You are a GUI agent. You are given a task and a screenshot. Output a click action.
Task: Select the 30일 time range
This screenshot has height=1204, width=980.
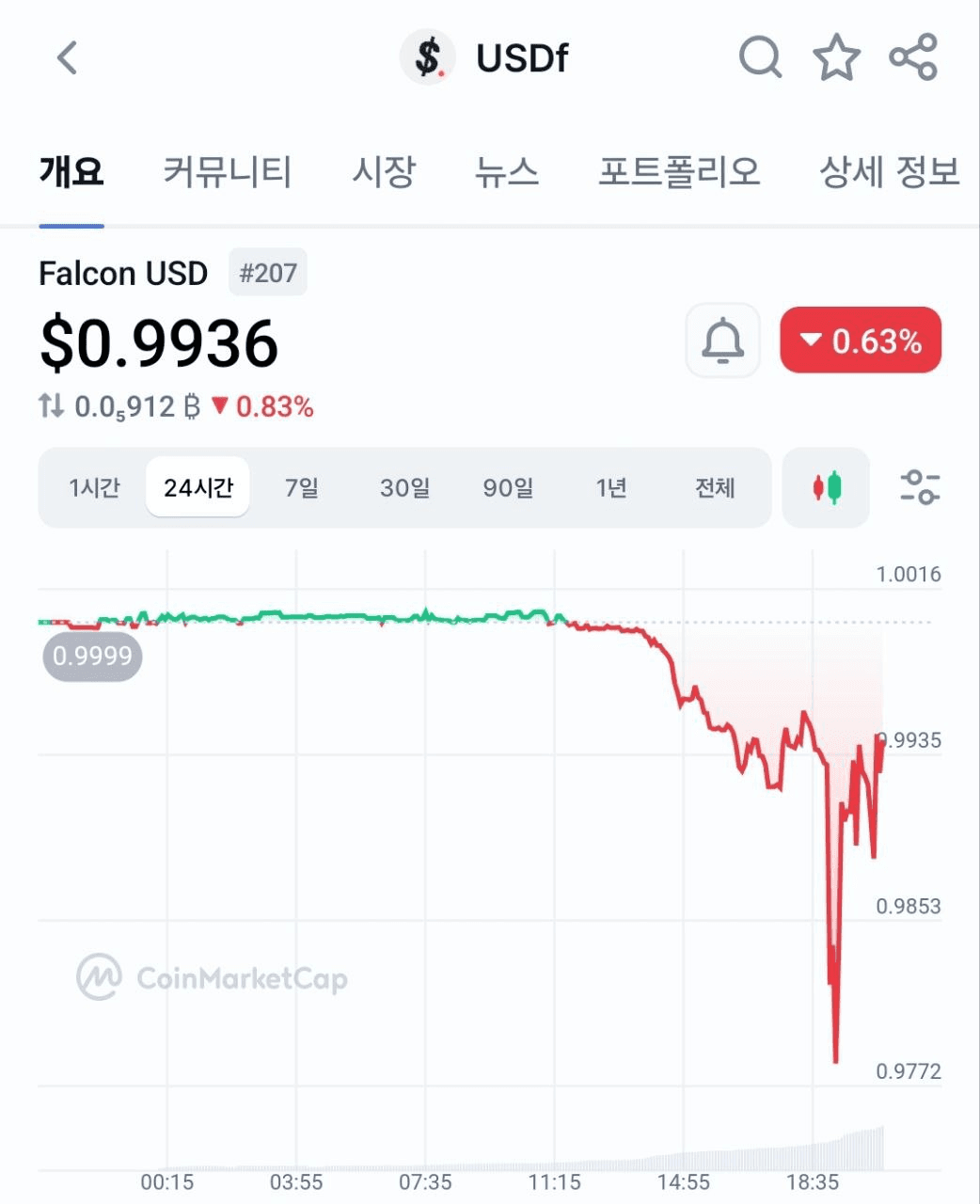click(404, 487)
